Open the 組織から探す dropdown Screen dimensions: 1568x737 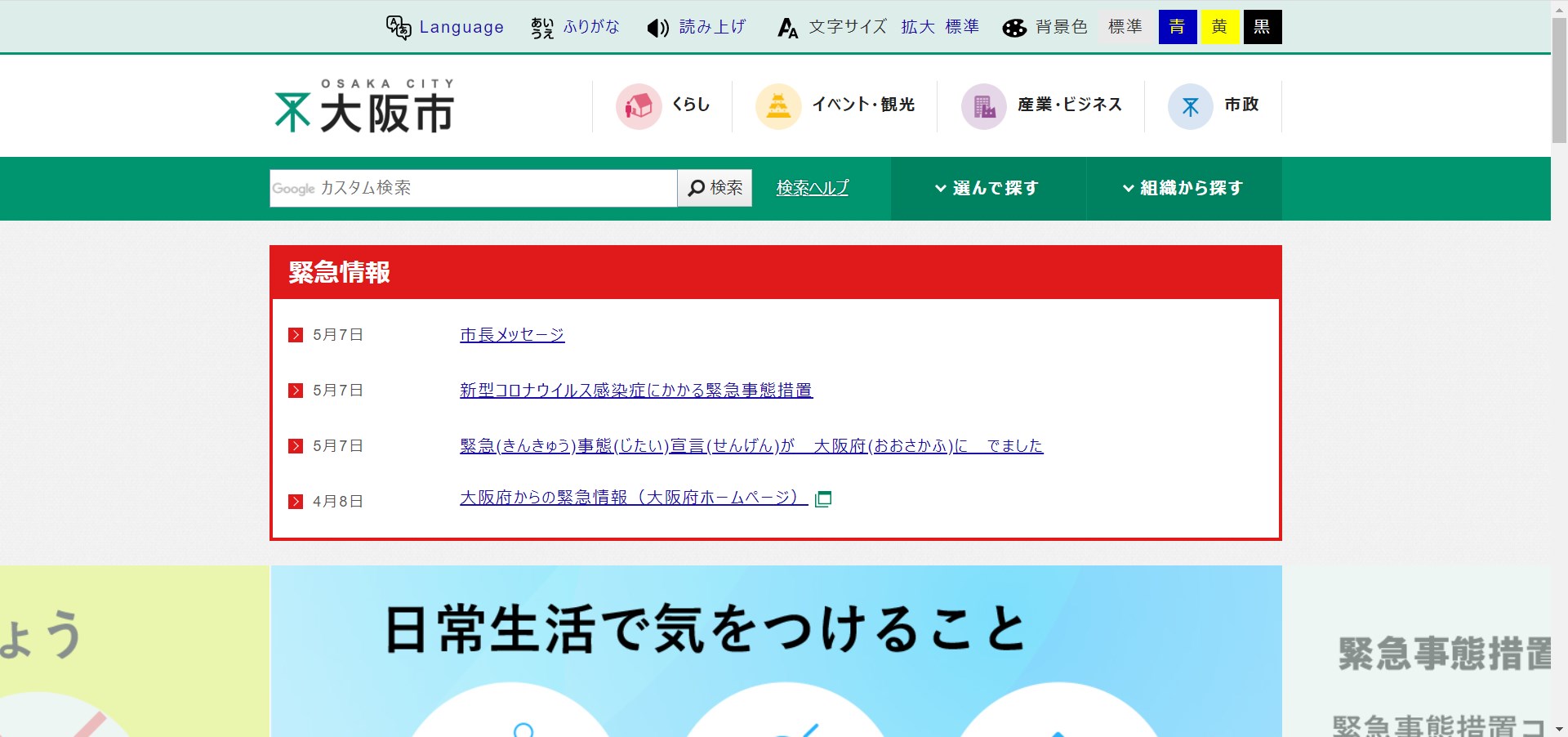(x=1183, y=188)
